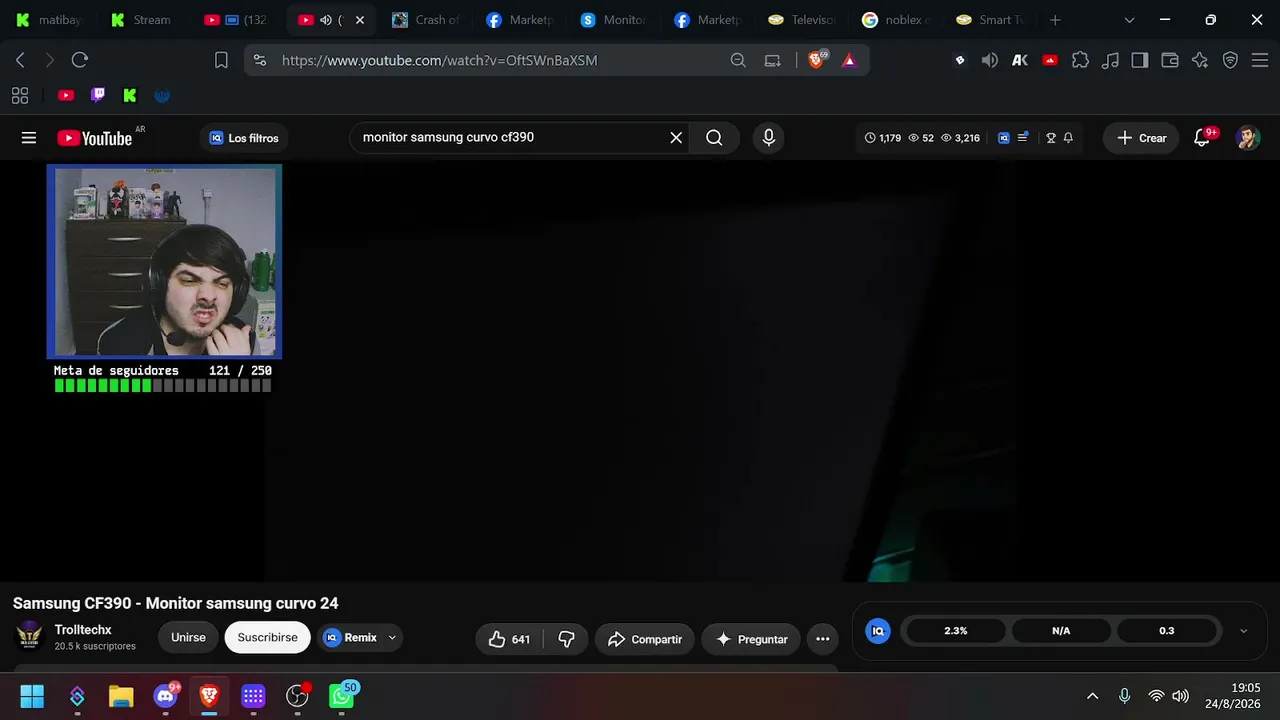Image resolution: width=1280 pixels, height=720 pixels.
Task: Click the Preguntar button
Action: pos(752,639)
